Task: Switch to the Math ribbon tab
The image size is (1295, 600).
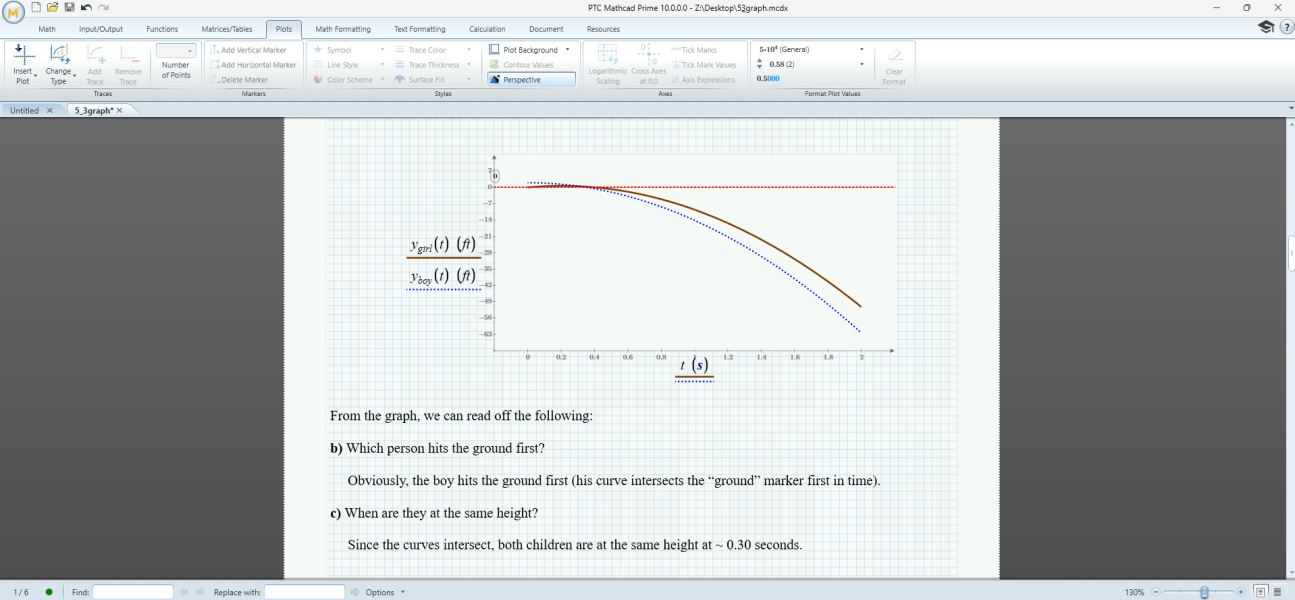Action: tap(47, 29)
